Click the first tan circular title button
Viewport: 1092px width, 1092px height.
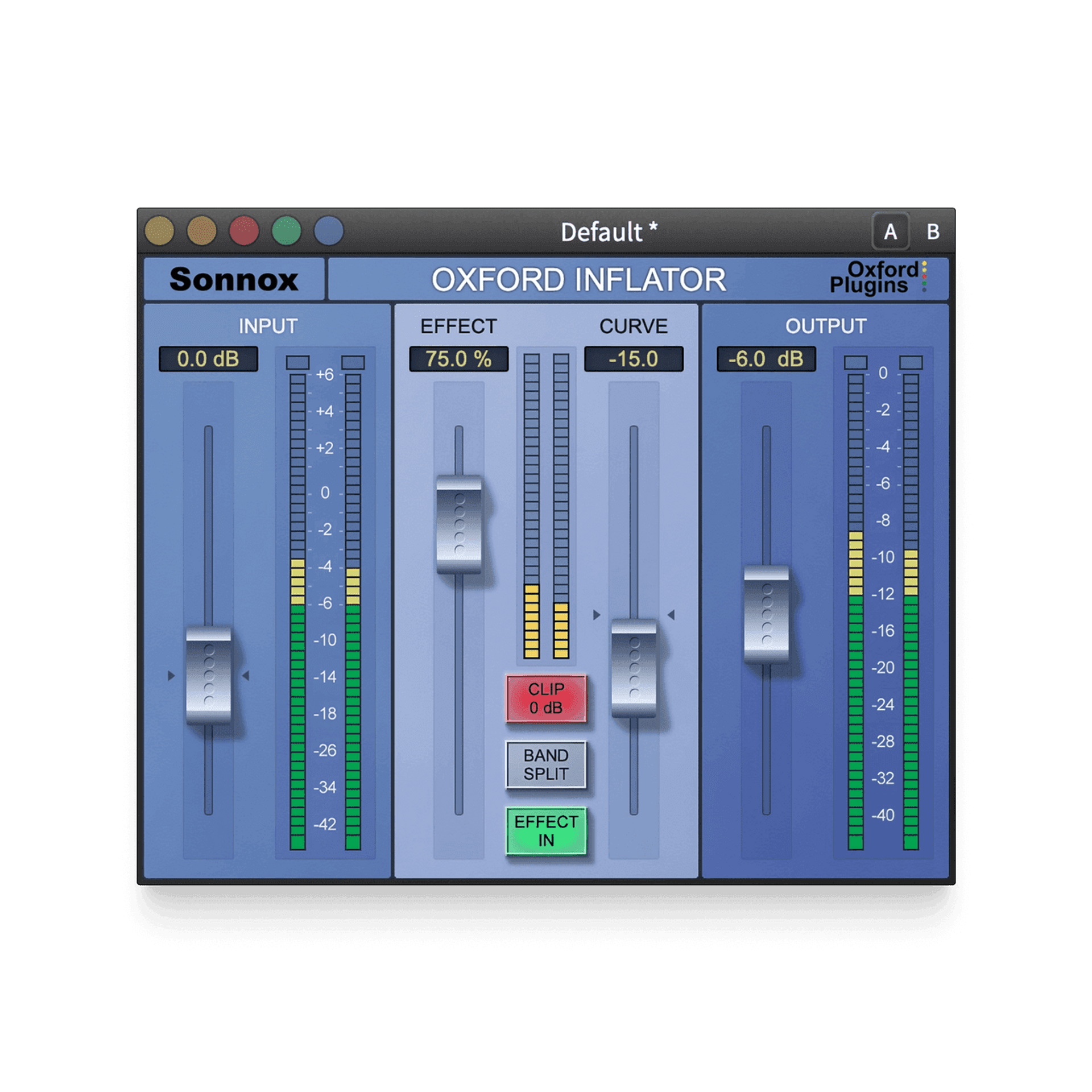[159, 231]
